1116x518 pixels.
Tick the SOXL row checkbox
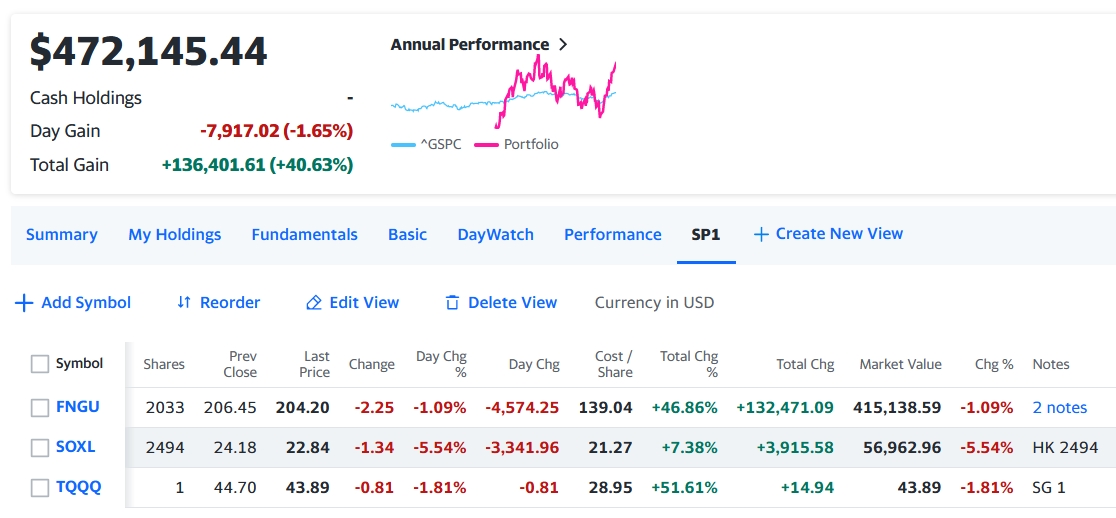click(40, 448)
